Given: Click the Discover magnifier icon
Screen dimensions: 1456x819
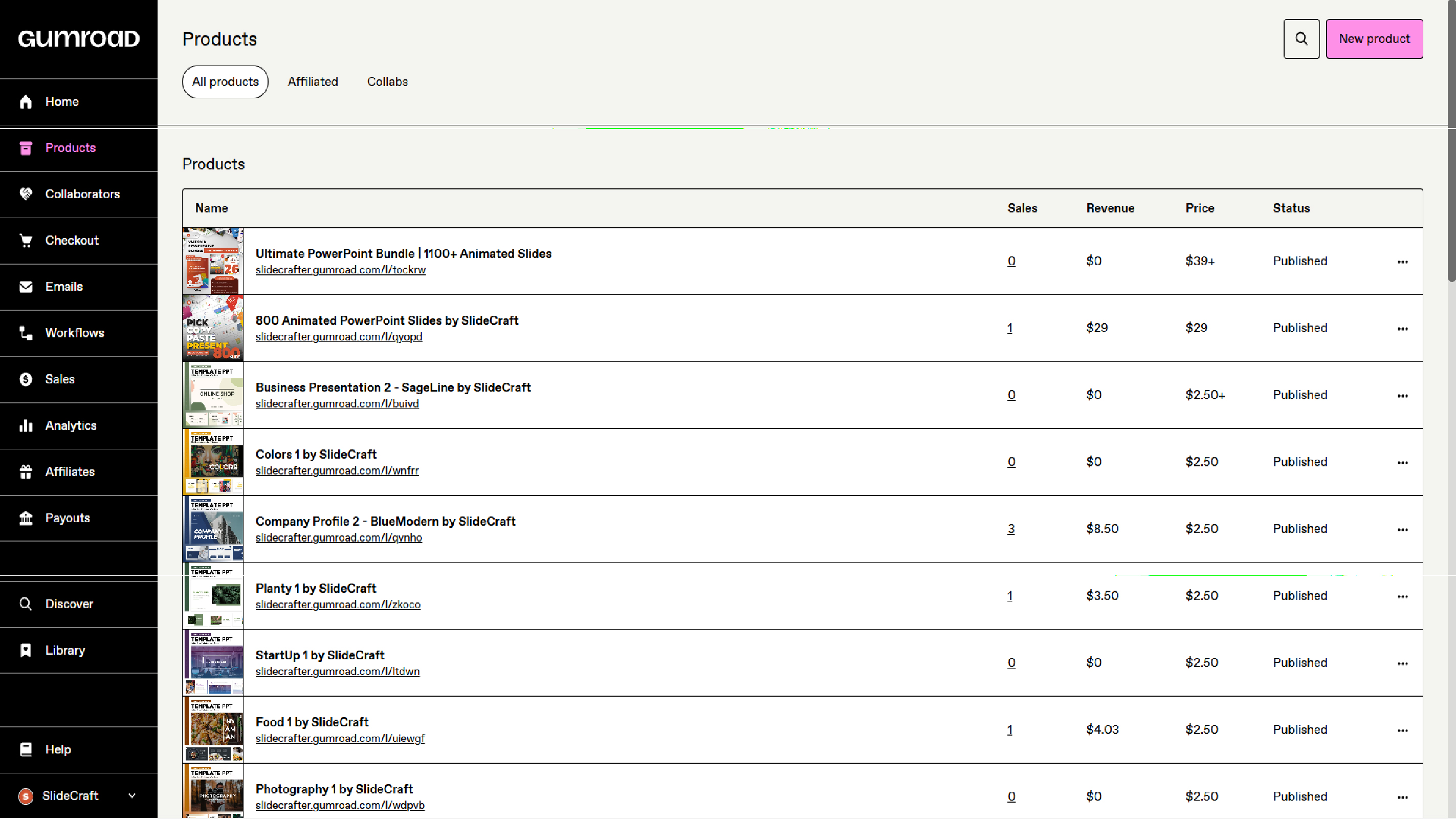Looking at the screenshot, I should tap(26, 604).
